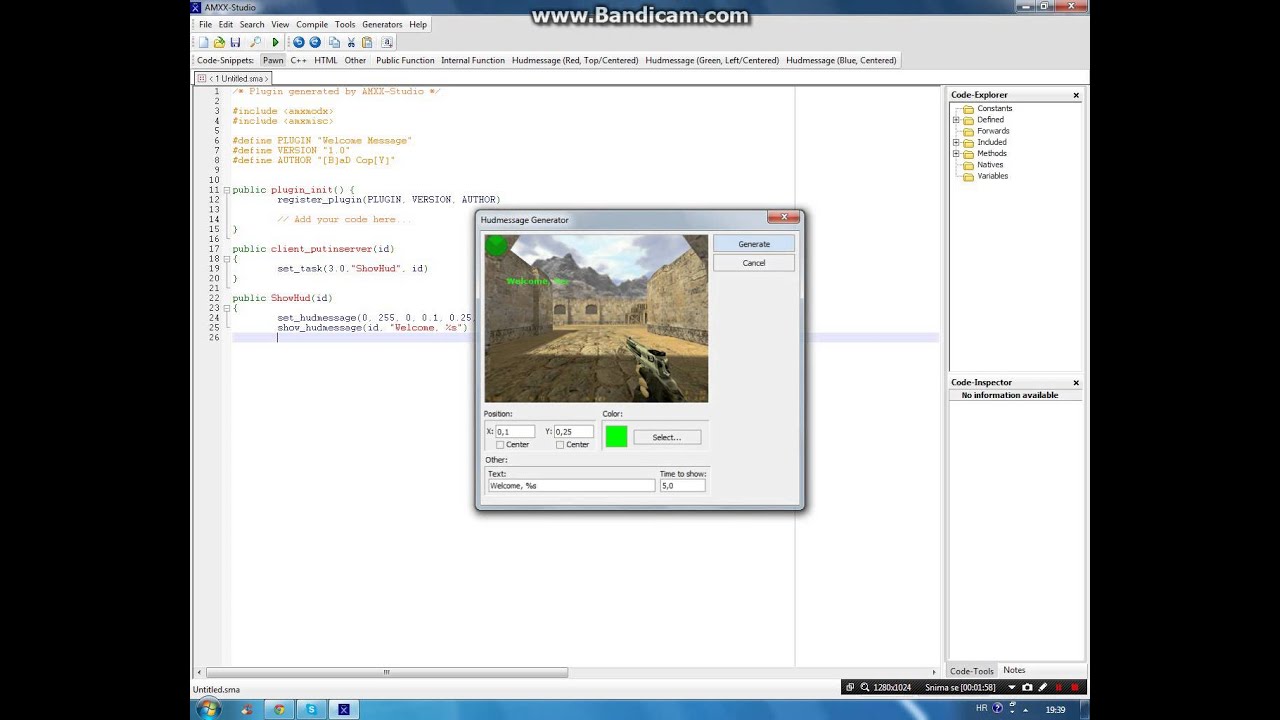Click the Undo blue arrow icon

[x=299, y=42]
